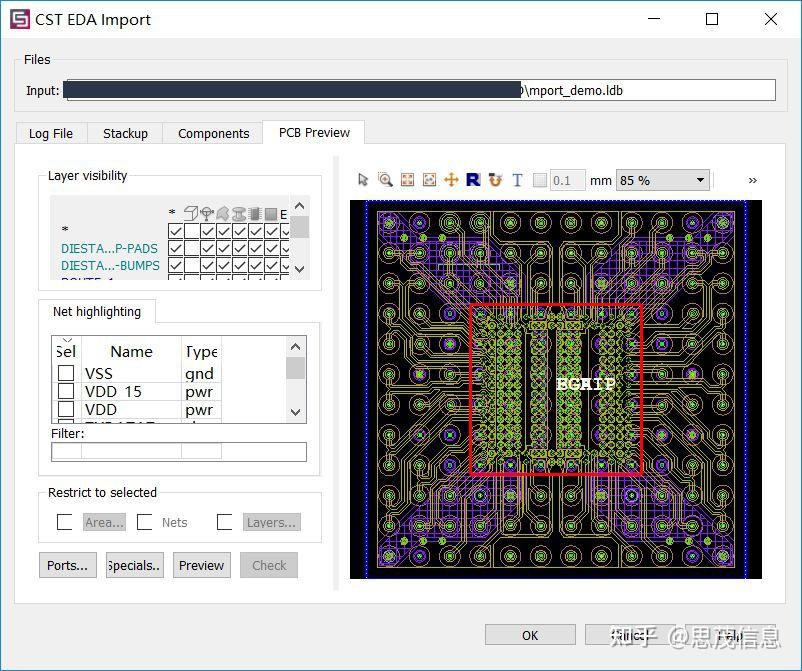Expand the toolbar overflow chevron
The width and height of the screenshot is (802, 671).
tap(752, 180)
